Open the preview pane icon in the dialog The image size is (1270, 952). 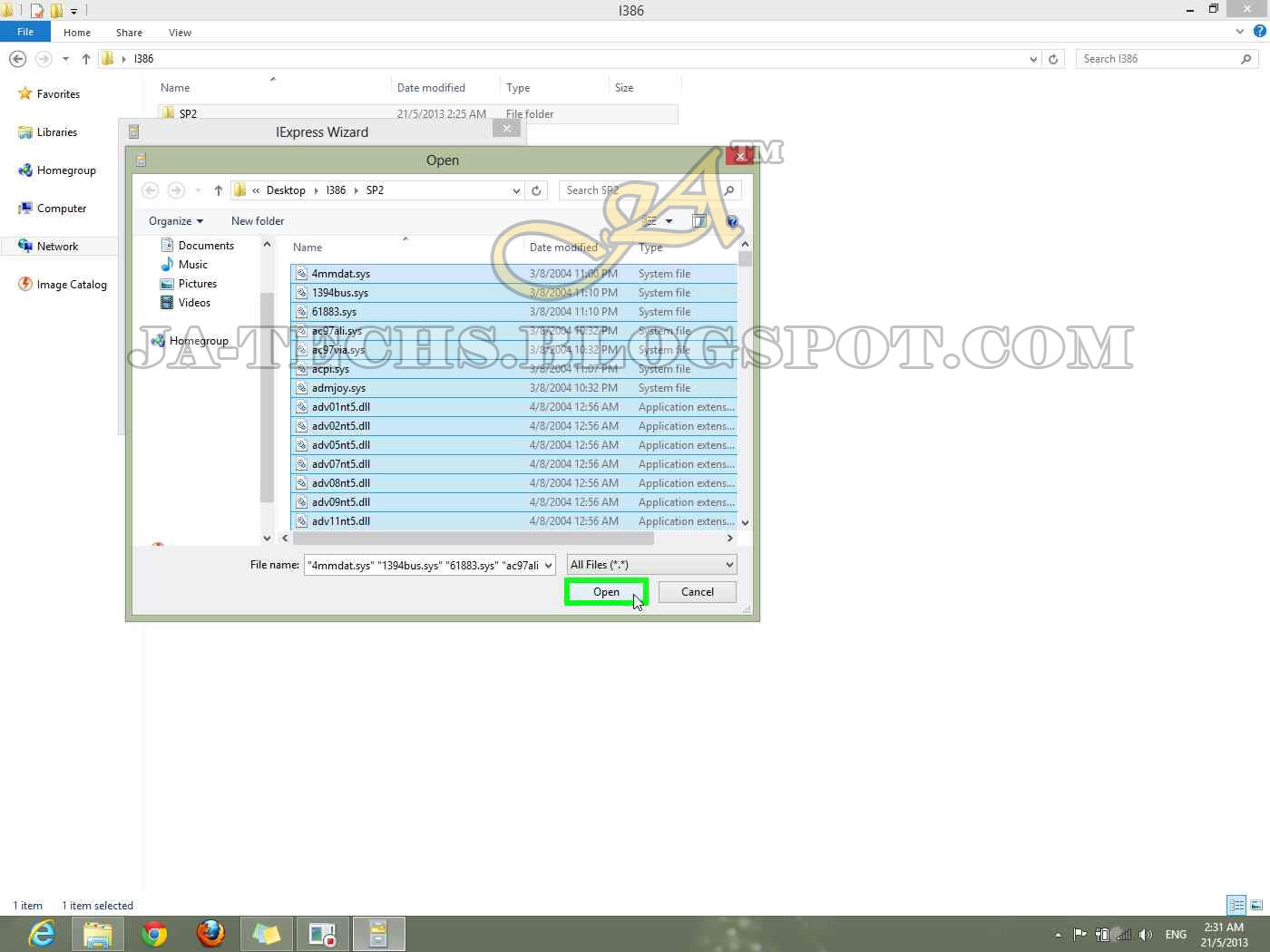(698, 221)
